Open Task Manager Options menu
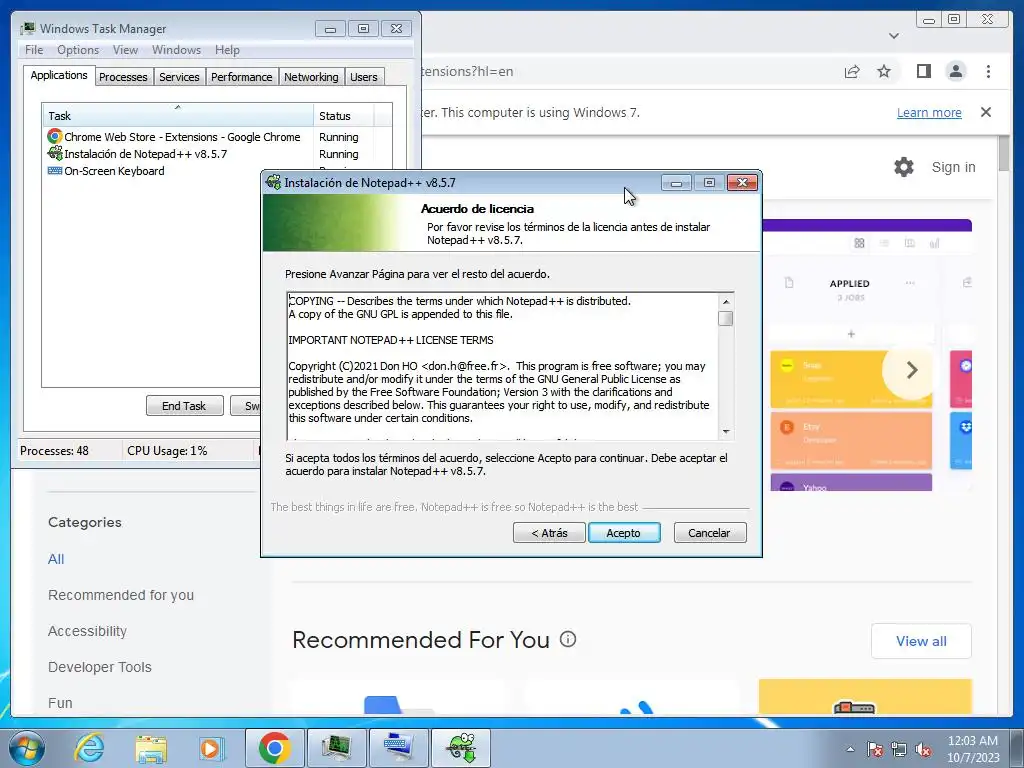Viewport: 1024px width, 768px height. pos(78,50)
